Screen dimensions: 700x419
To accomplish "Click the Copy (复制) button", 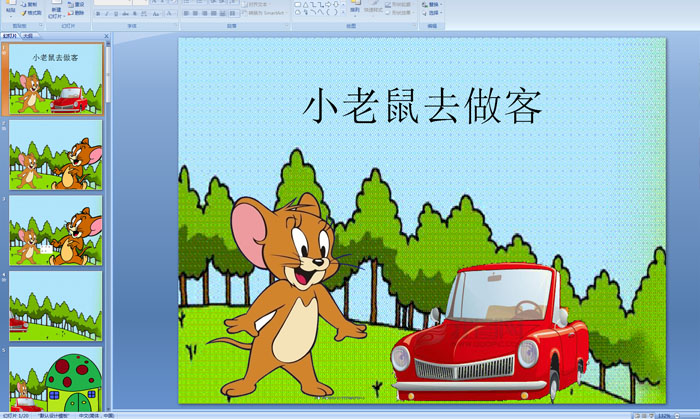I will (29, 4).
